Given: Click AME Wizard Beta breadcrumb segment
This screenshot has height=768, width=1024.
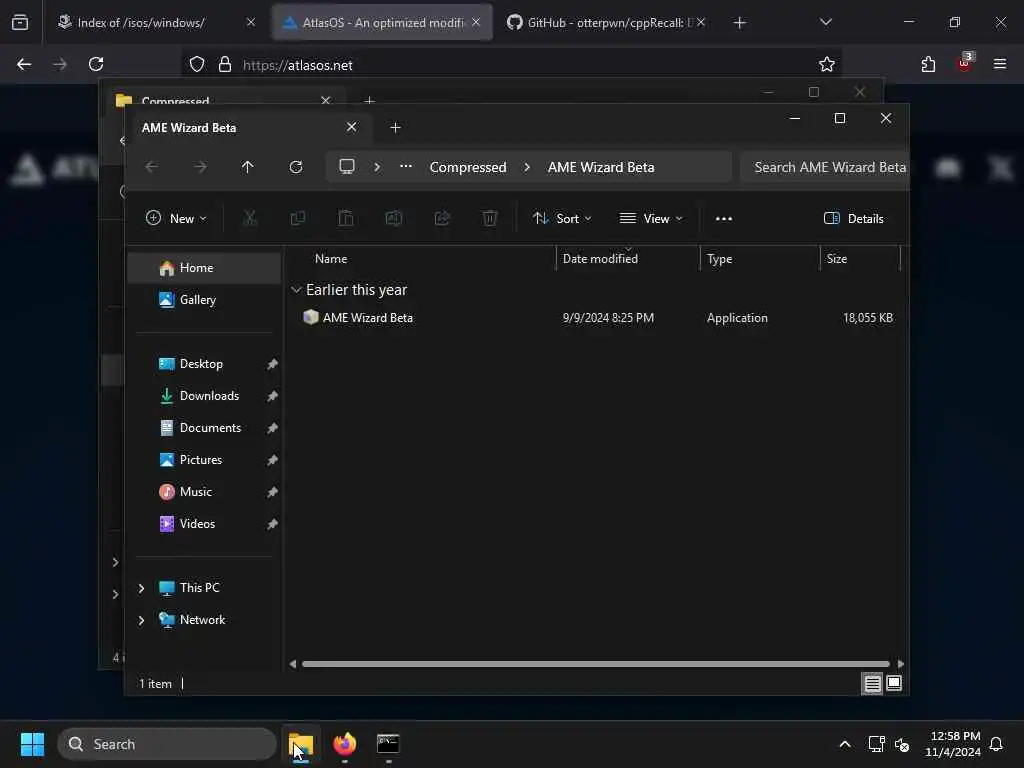Looking at the screenshot, I should (x=601, y=167).
